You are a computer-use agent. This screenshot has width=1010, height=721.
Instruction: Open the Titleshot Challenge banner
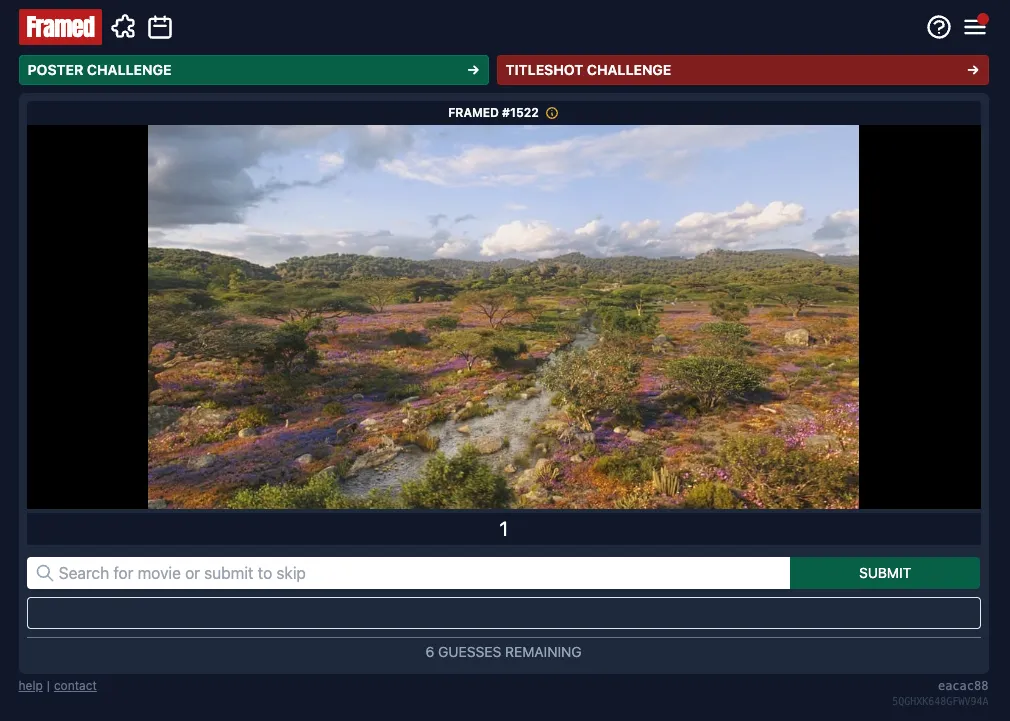pos(743,70)
